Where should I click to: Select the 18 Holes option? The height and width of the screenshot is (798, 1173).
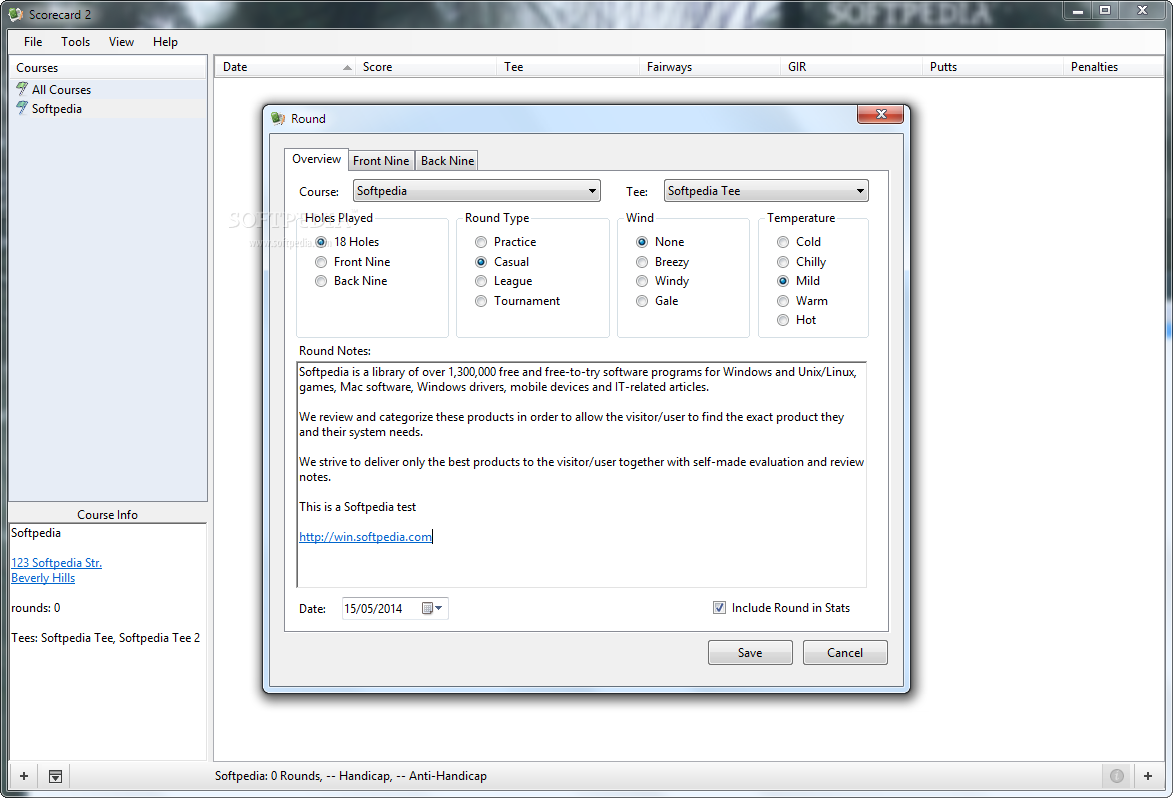click(349, 242)
